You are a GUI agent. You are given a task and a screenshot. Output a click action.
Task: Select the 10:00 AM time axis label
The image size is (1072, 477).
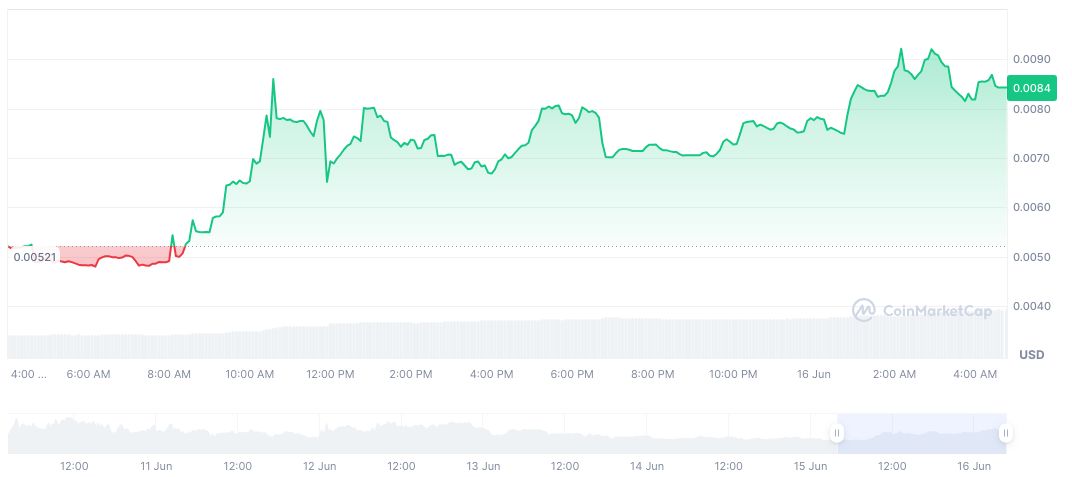pyautogui.click(x=249, y=374)
